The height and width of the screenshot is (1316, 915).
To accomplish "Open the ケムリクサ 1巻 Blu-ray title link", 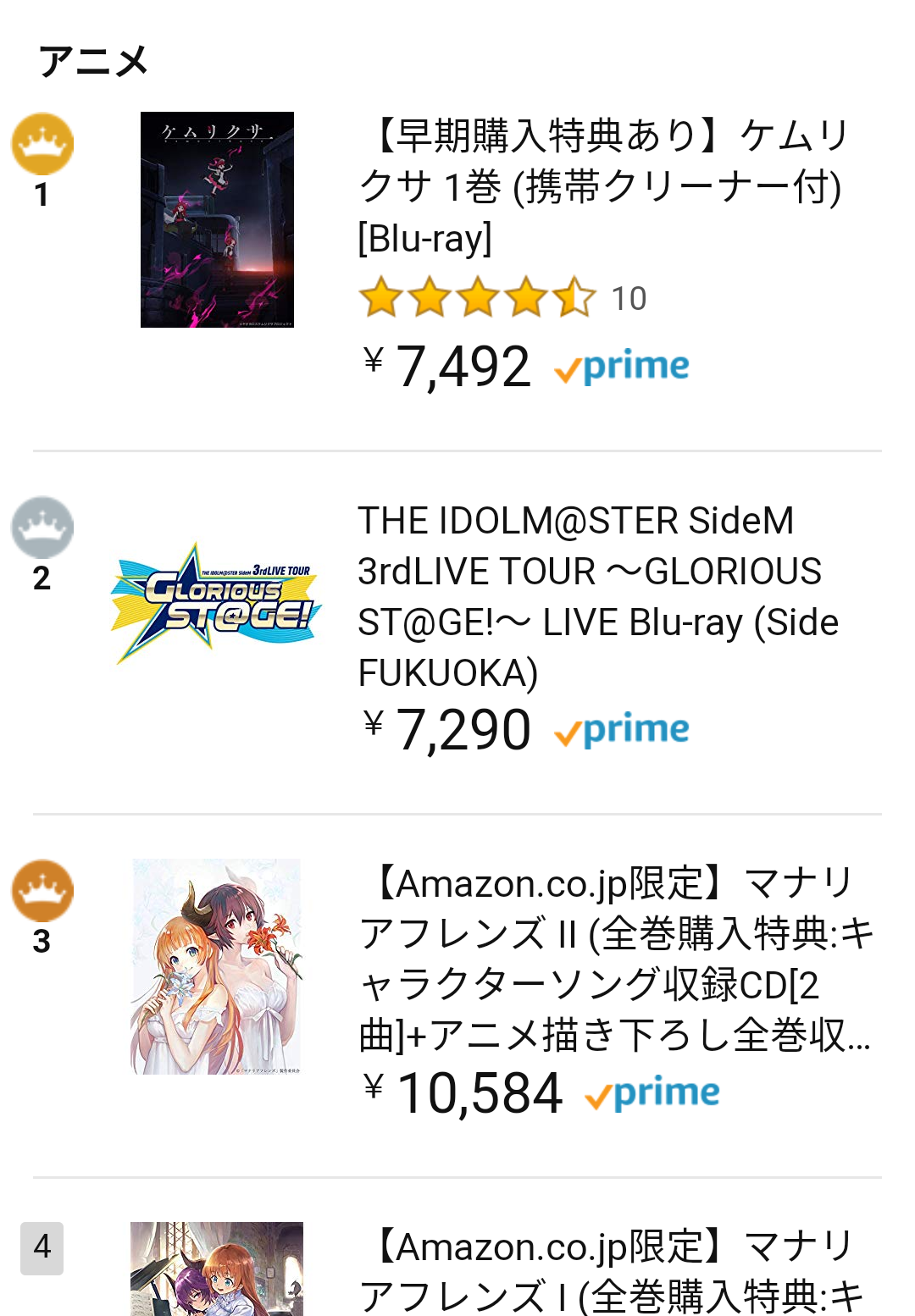I will [x=604, y=186].
